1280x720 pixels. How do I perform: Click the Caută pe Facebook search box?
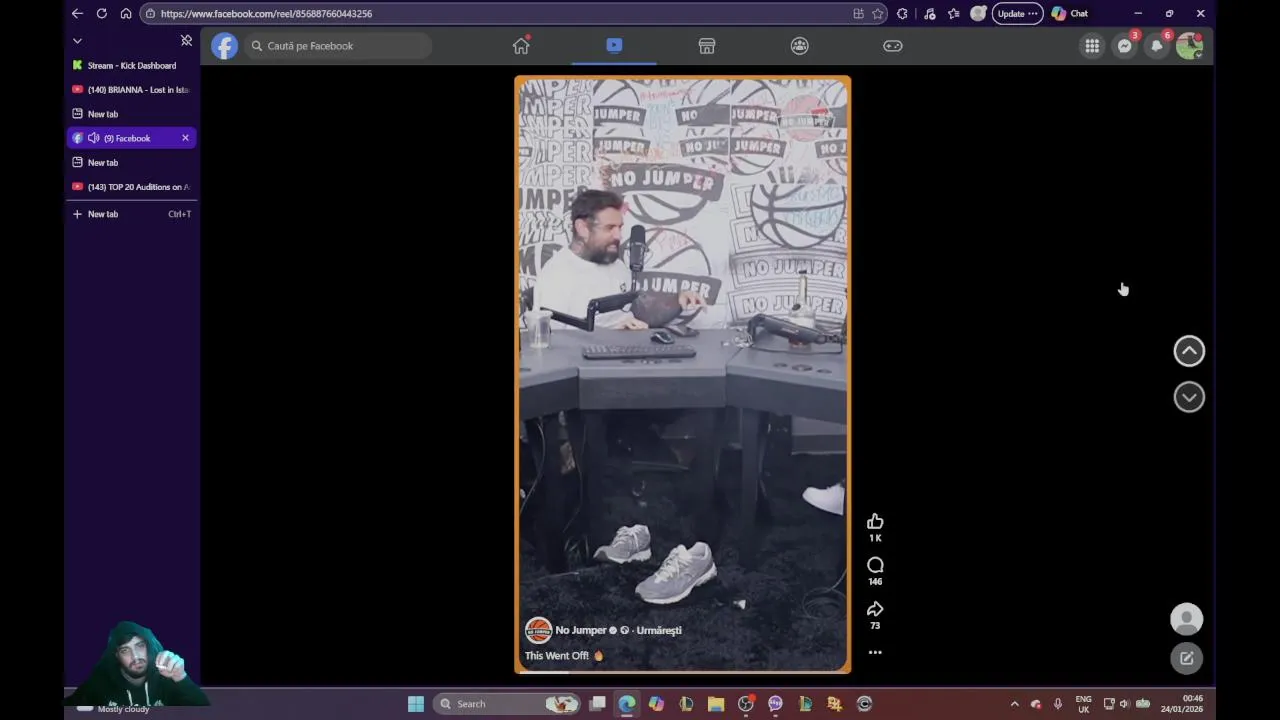(x=338, y=46)
